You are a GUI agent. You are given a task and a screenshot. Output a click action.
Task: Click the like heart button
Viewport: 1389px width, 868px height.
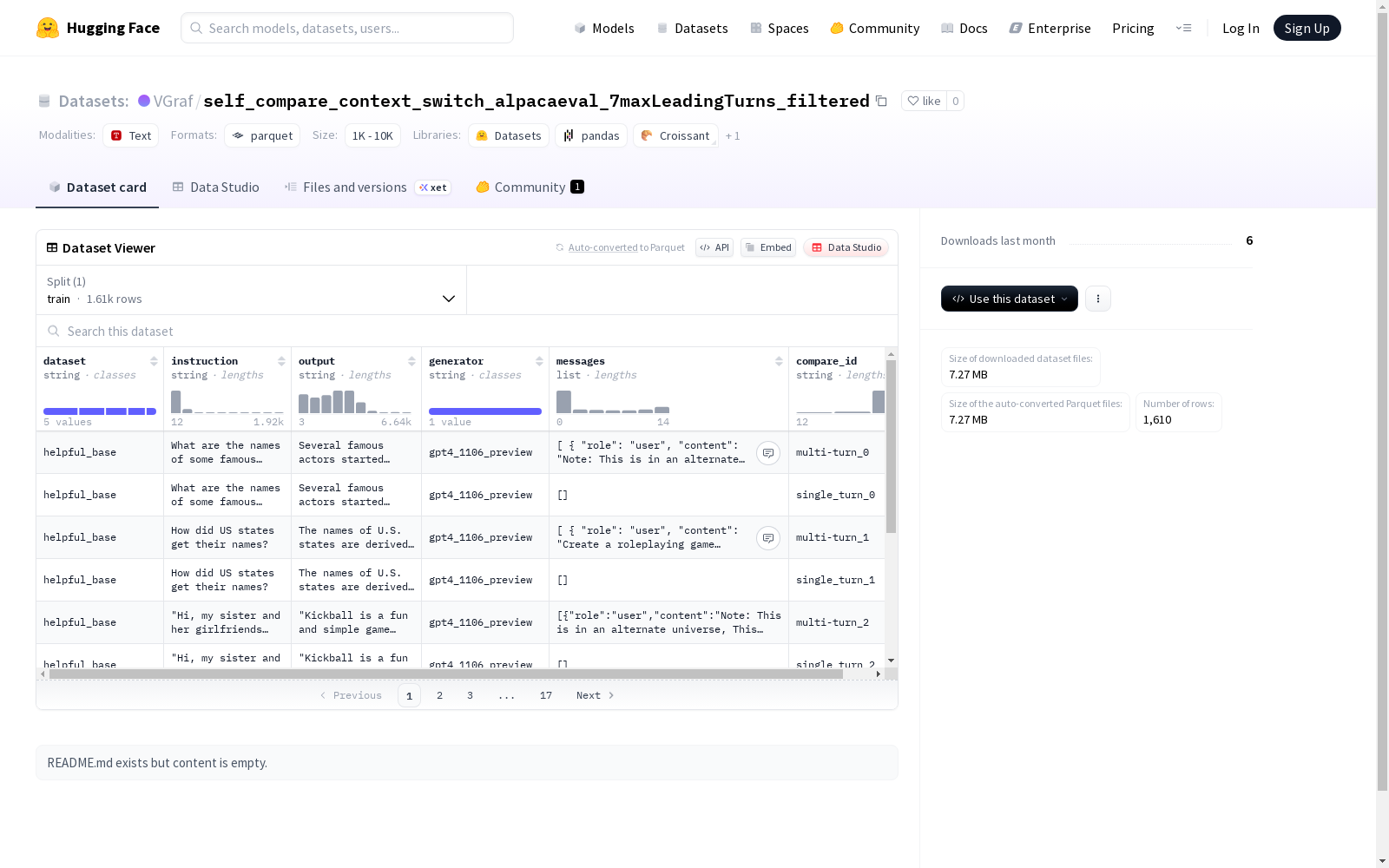[x=924, y=101]
